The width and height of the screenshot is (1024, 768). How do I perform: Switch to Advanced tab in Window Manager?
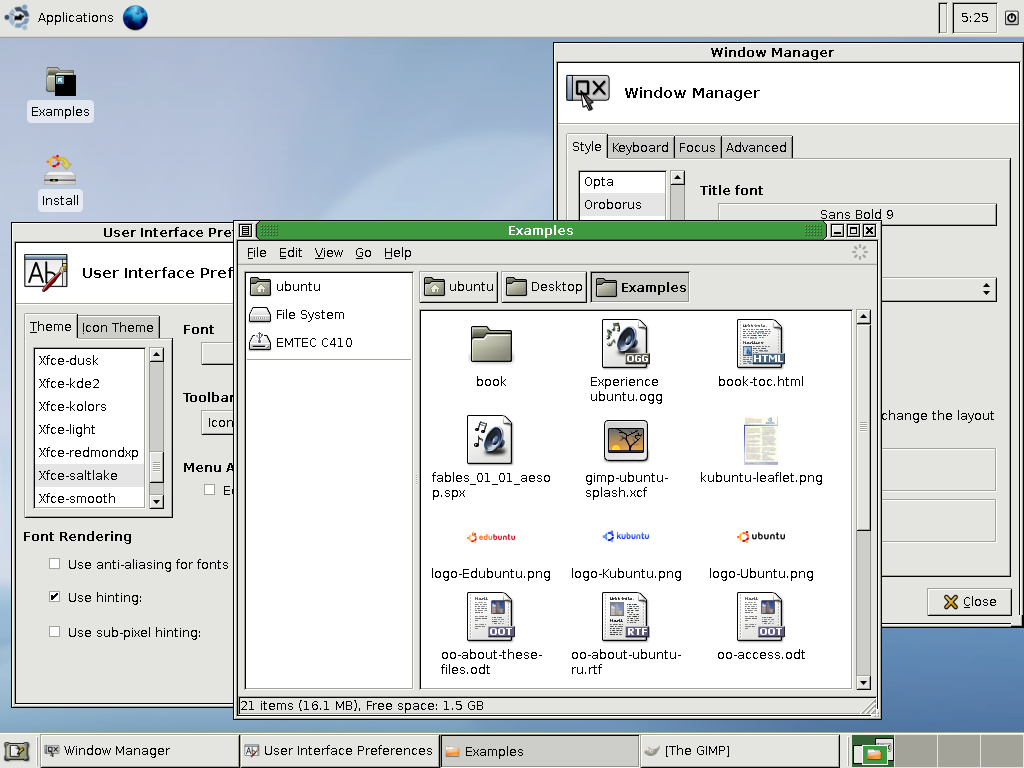[x=756, y=148]
